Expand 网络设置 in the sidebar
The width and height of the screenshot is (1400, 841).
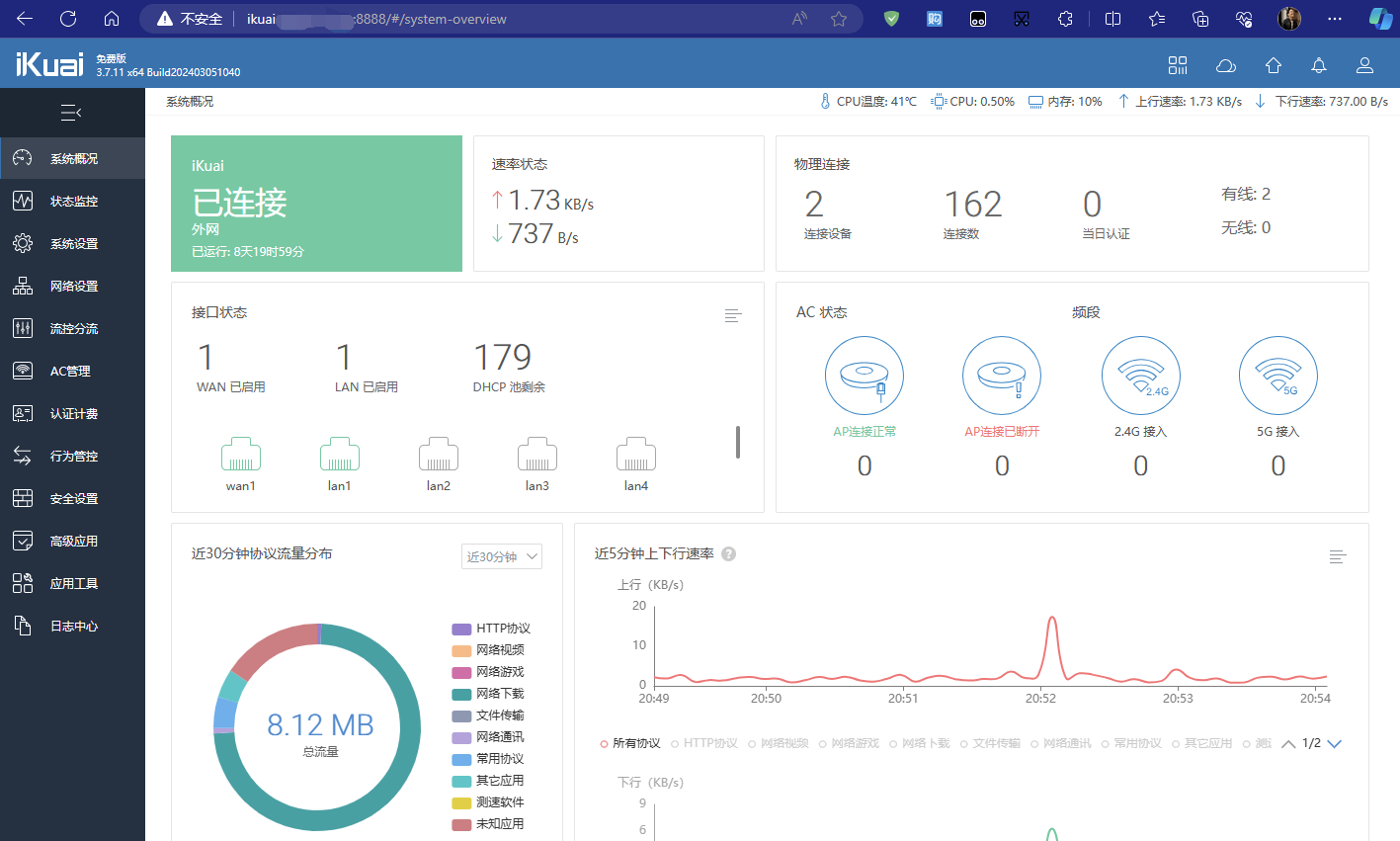73,287
